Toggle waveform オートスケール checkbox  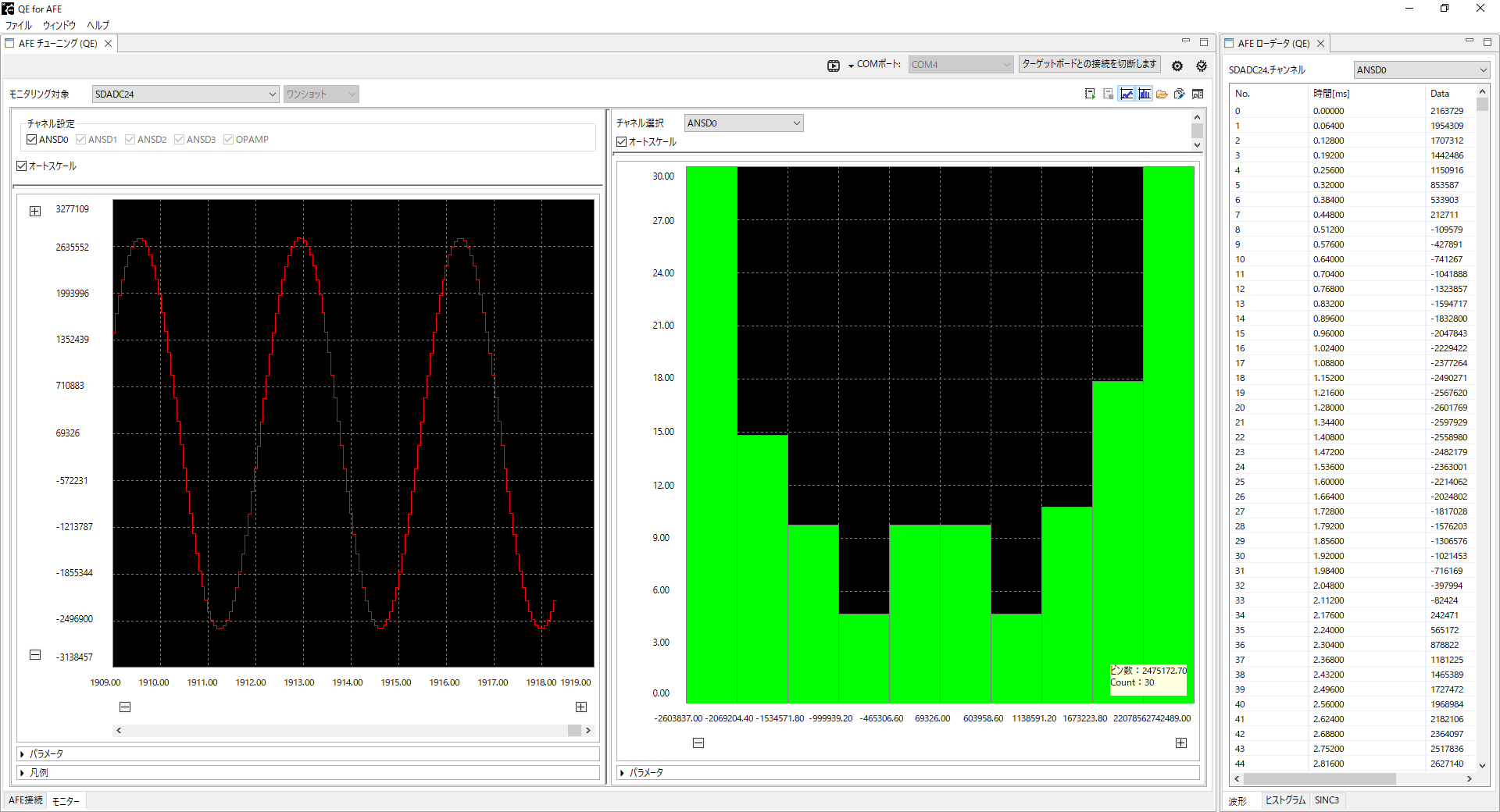[22, 166]
